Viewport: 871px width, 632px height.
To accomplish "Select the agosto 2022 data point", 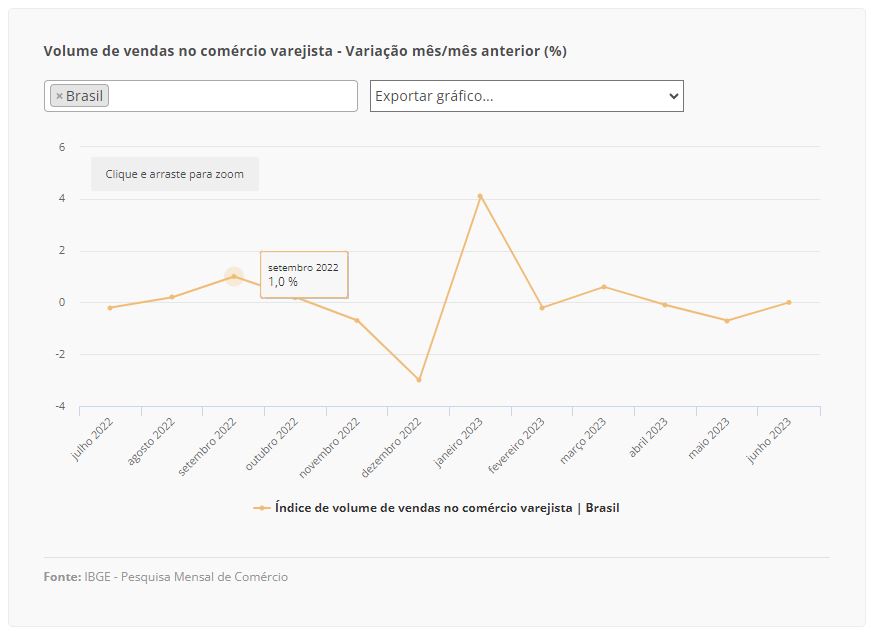I will click(x=172, y=297).
